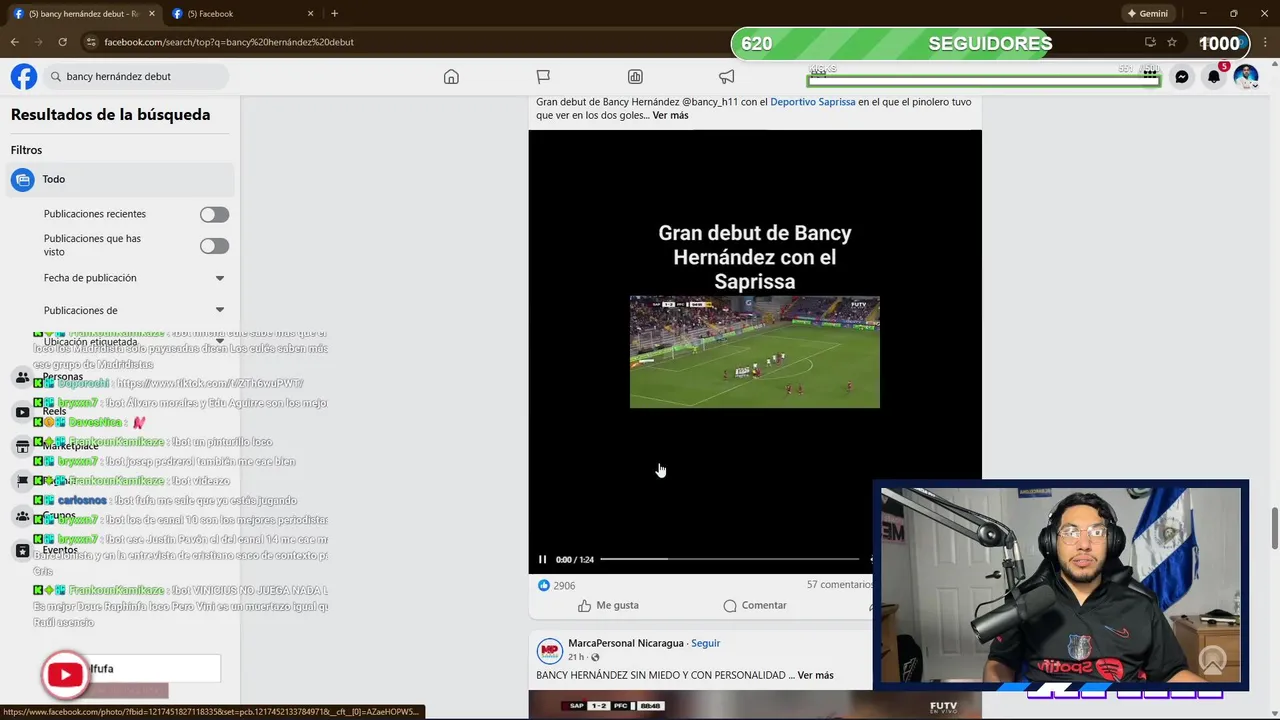This screenshot has height=720, width=1280.
Task: Open a new browser tab
Action: pyautogui.click(x=334, y=14)
